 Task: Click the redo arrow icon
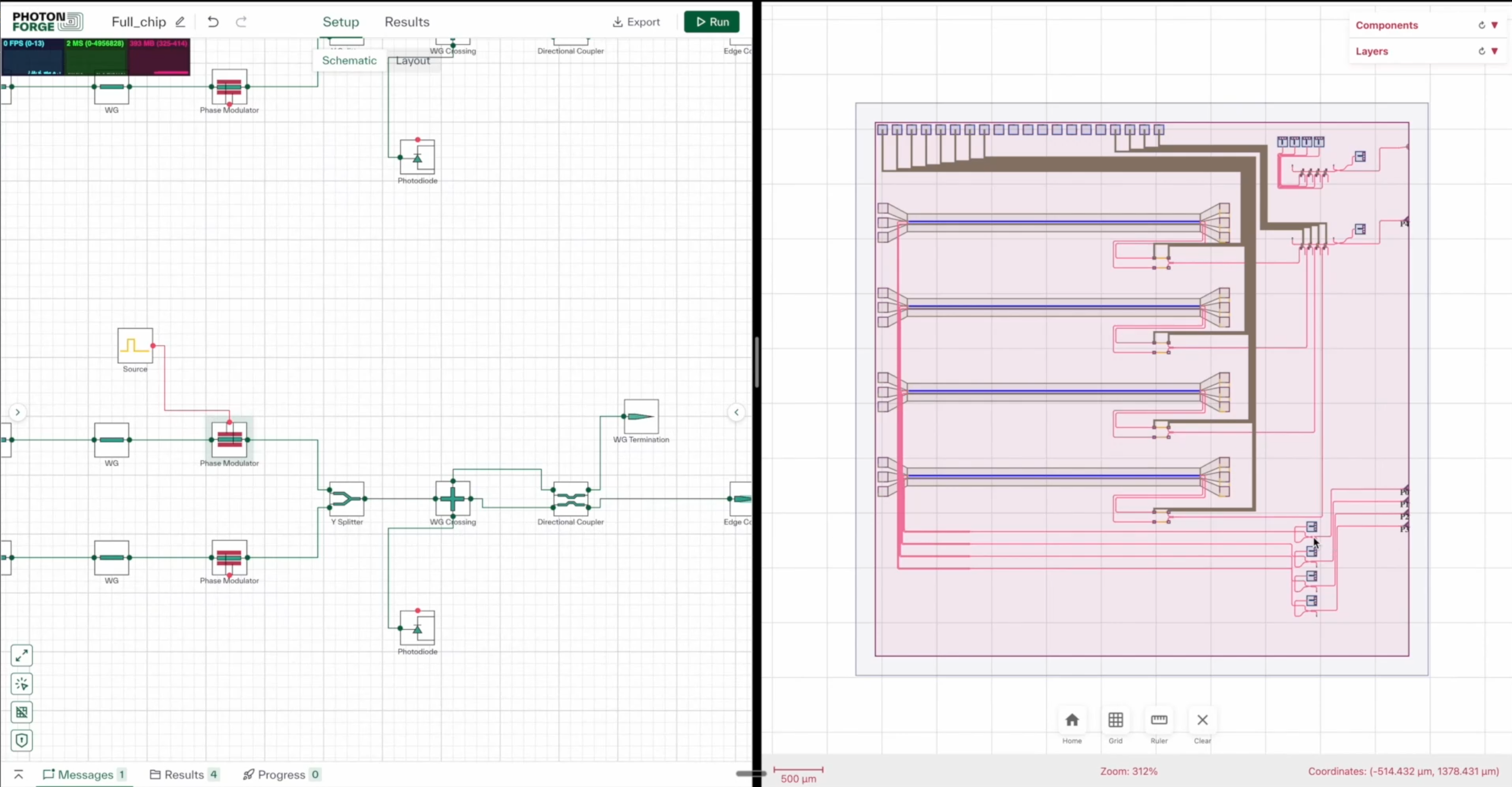[241, 22]
